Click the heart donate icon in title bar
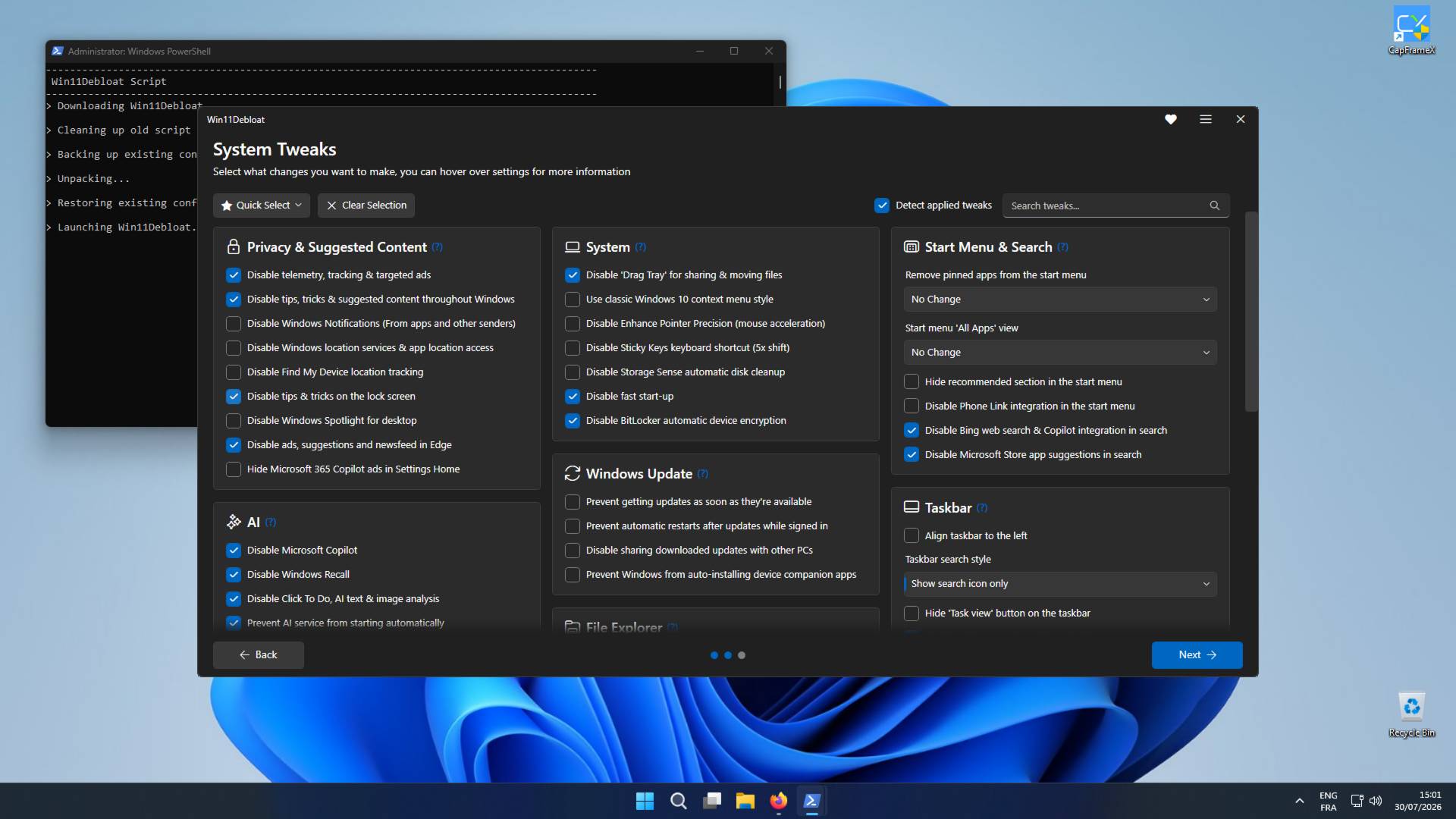1456x819 pixels. (x=1171, y=119)
